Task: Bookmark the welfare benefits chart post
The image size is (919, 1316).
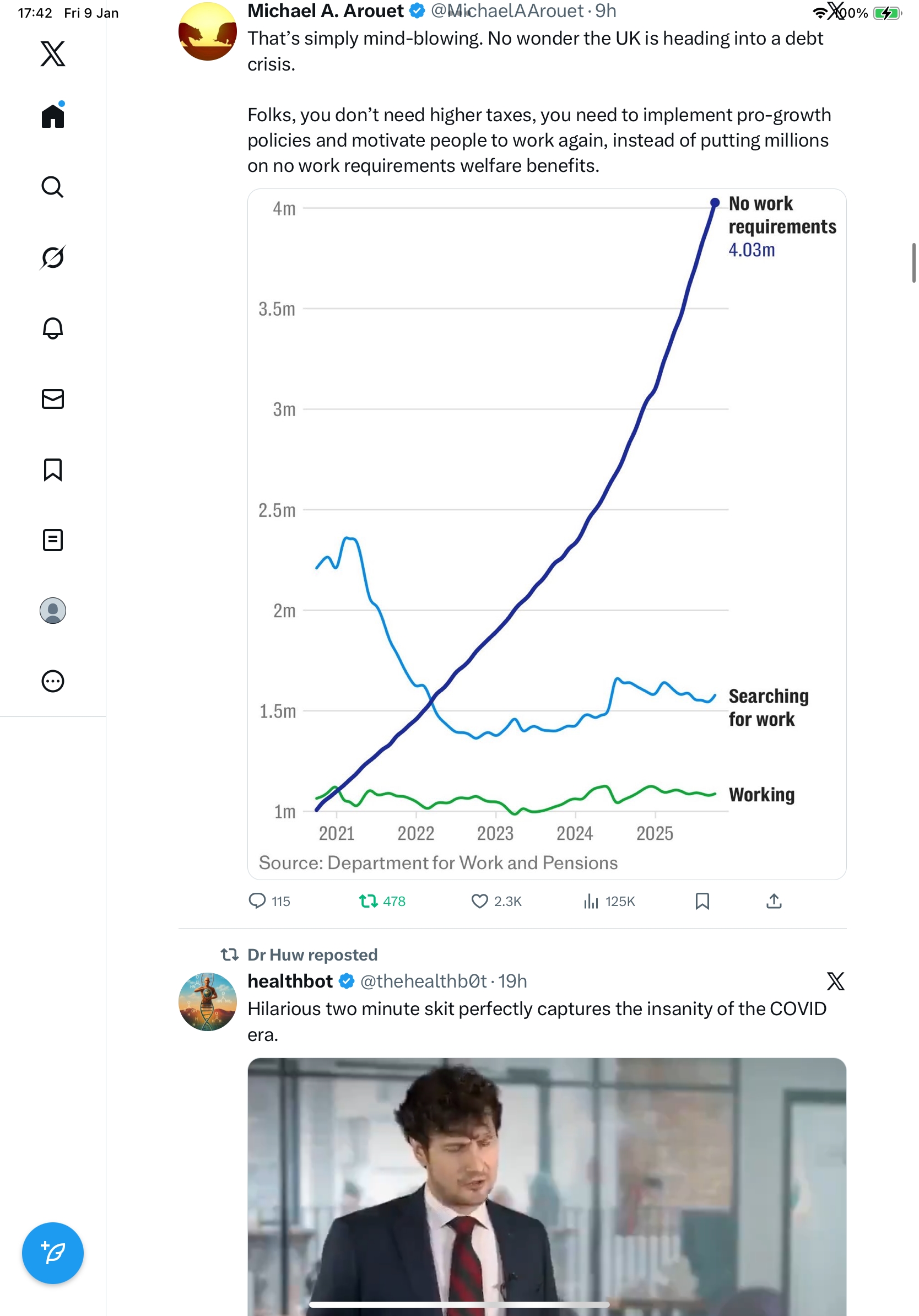Action: [702, 901]
